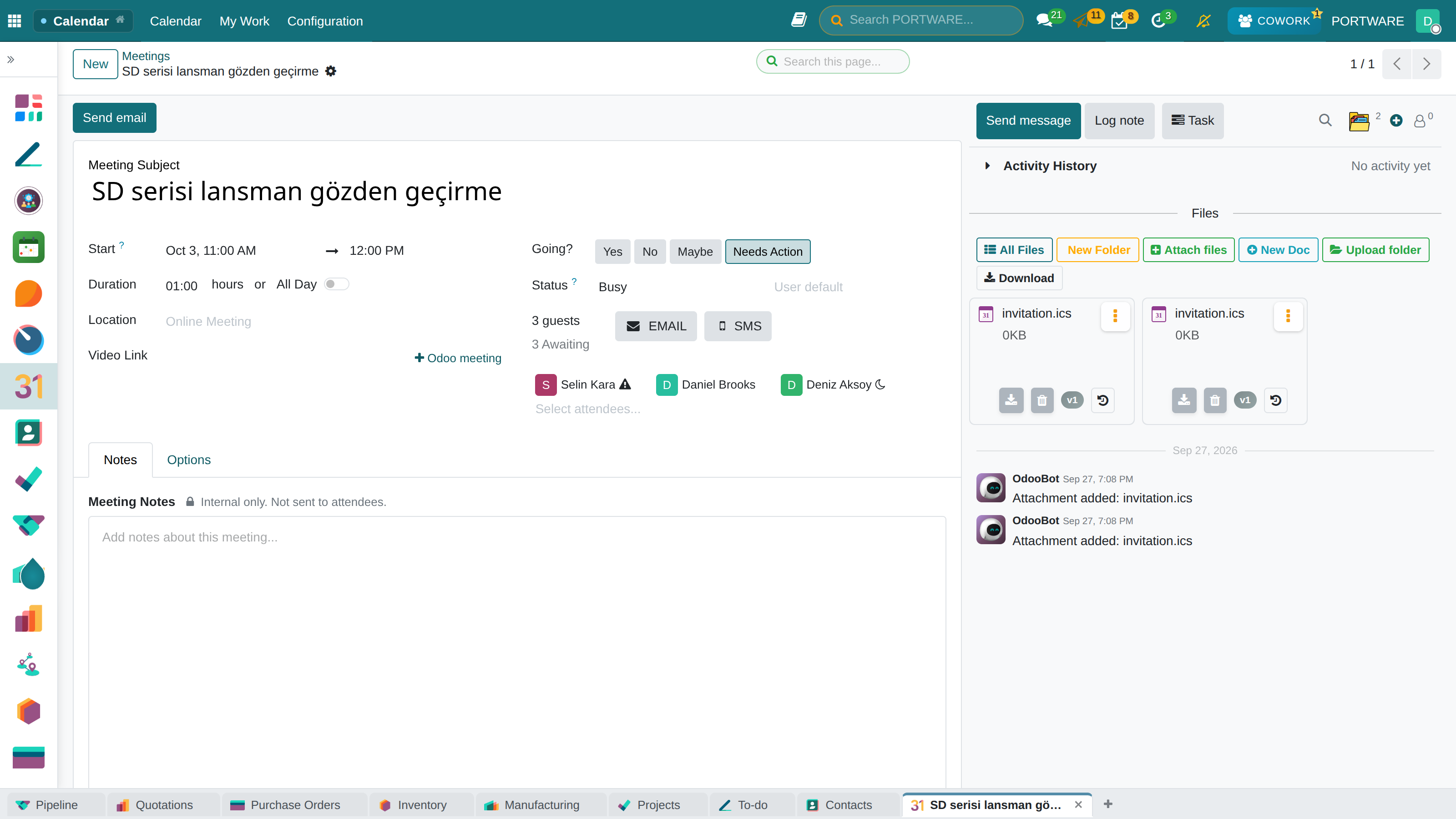Download the first invitation.ics file

[x=1011, y=400]
